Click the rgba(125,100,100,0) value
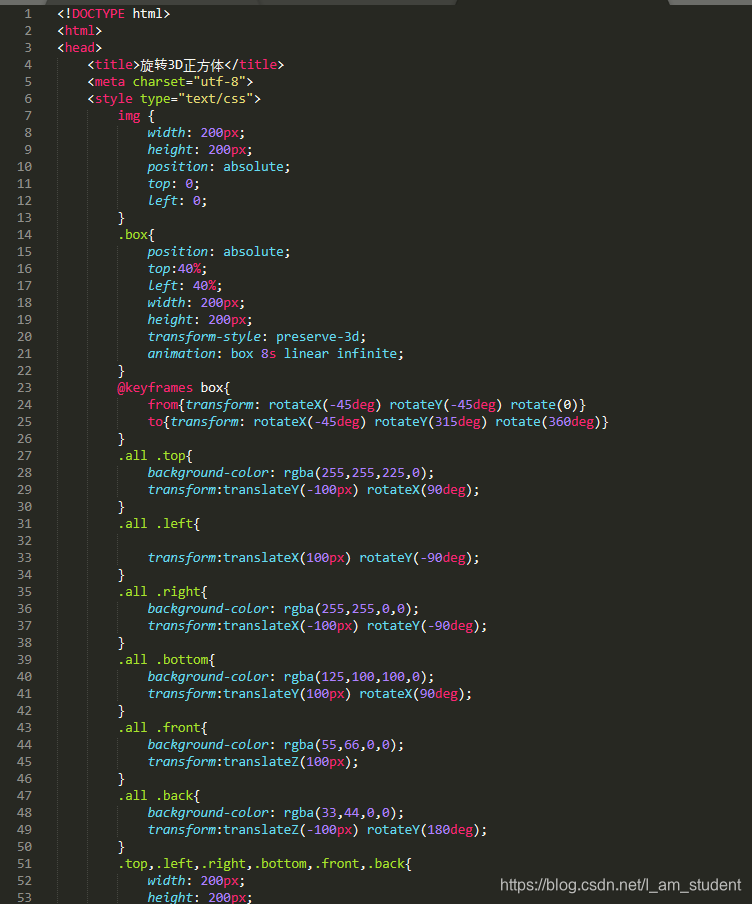Screen dimensions: 752x904 (x=355, y=677)
